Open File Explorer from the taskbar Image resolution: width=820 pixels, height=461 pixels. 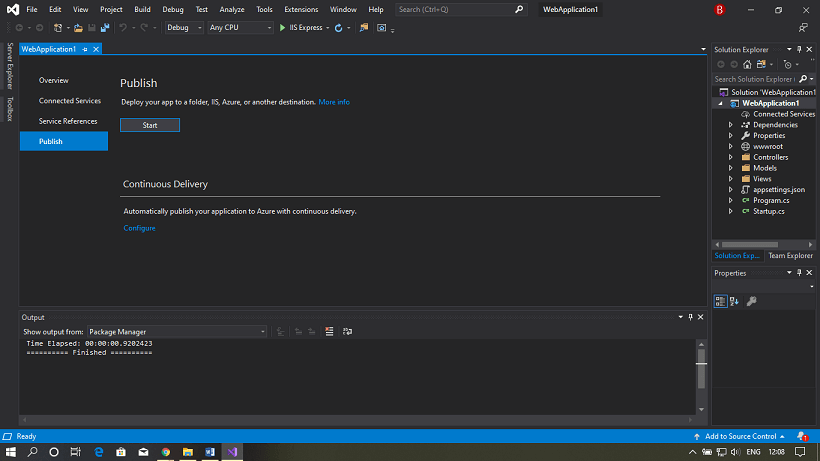(x=188, y=452)
